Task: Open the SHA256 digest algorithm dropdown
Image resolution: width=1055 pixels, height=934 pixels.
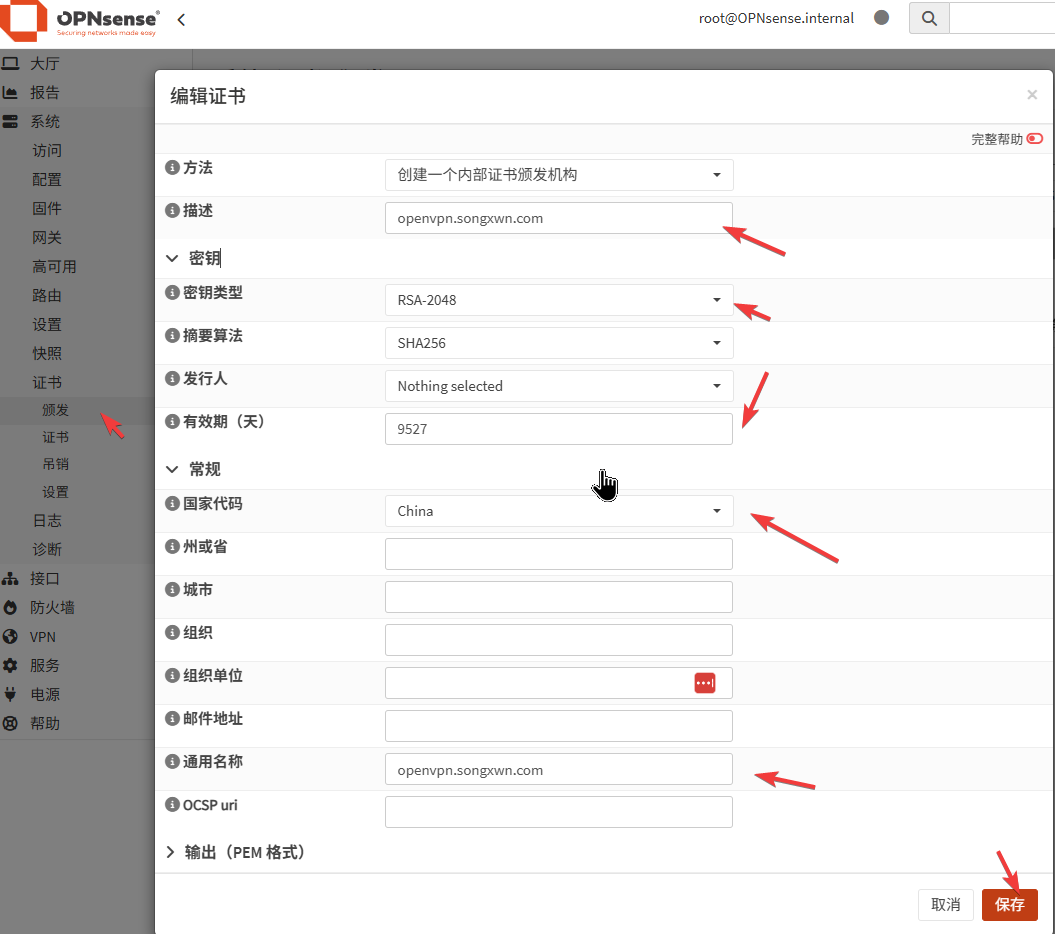Action: pyautogui.click(x=558, y=343)
